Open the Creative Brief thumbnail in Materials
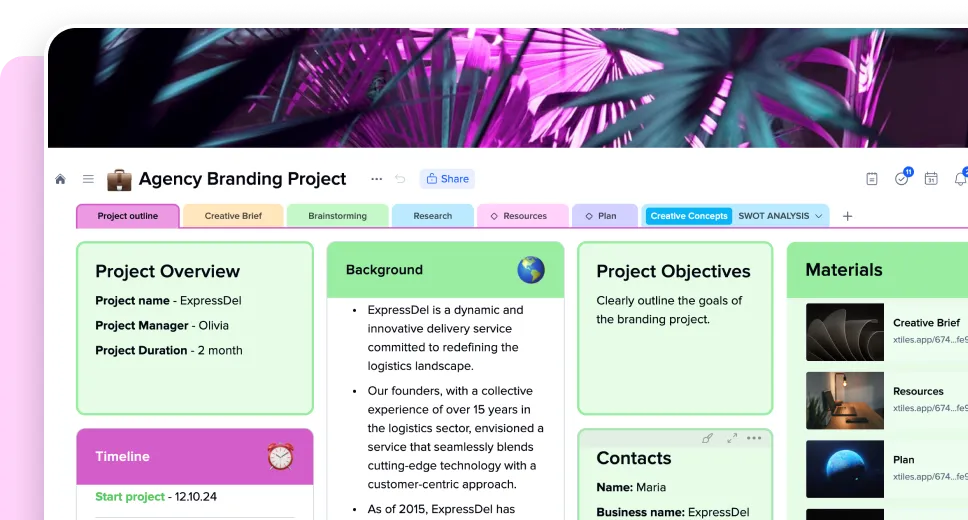Image resolution: width=968 pixels, height=520 pixels. pos(845,332)
